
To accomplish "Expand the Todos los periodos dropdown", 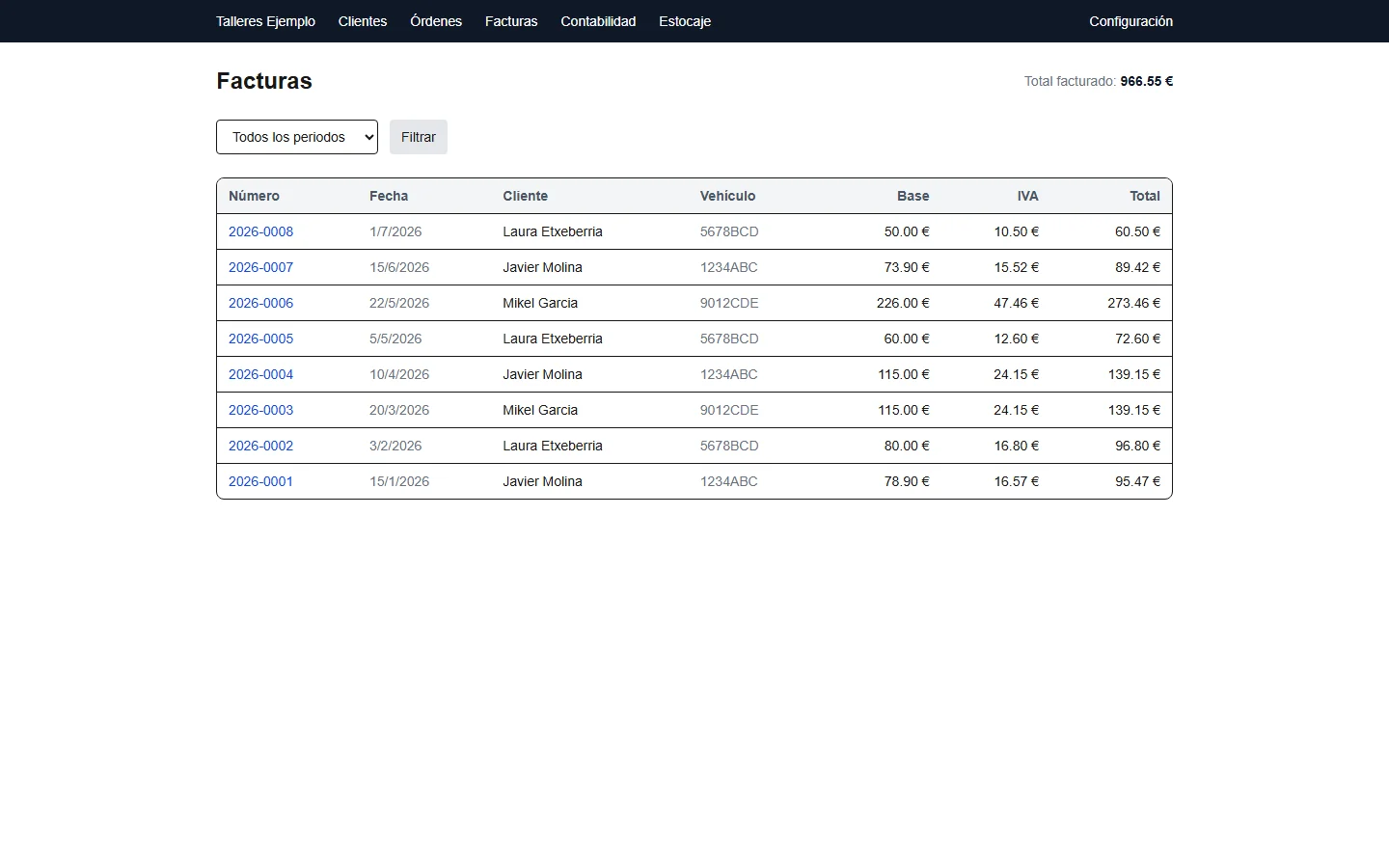I will [x=297, y=137].
